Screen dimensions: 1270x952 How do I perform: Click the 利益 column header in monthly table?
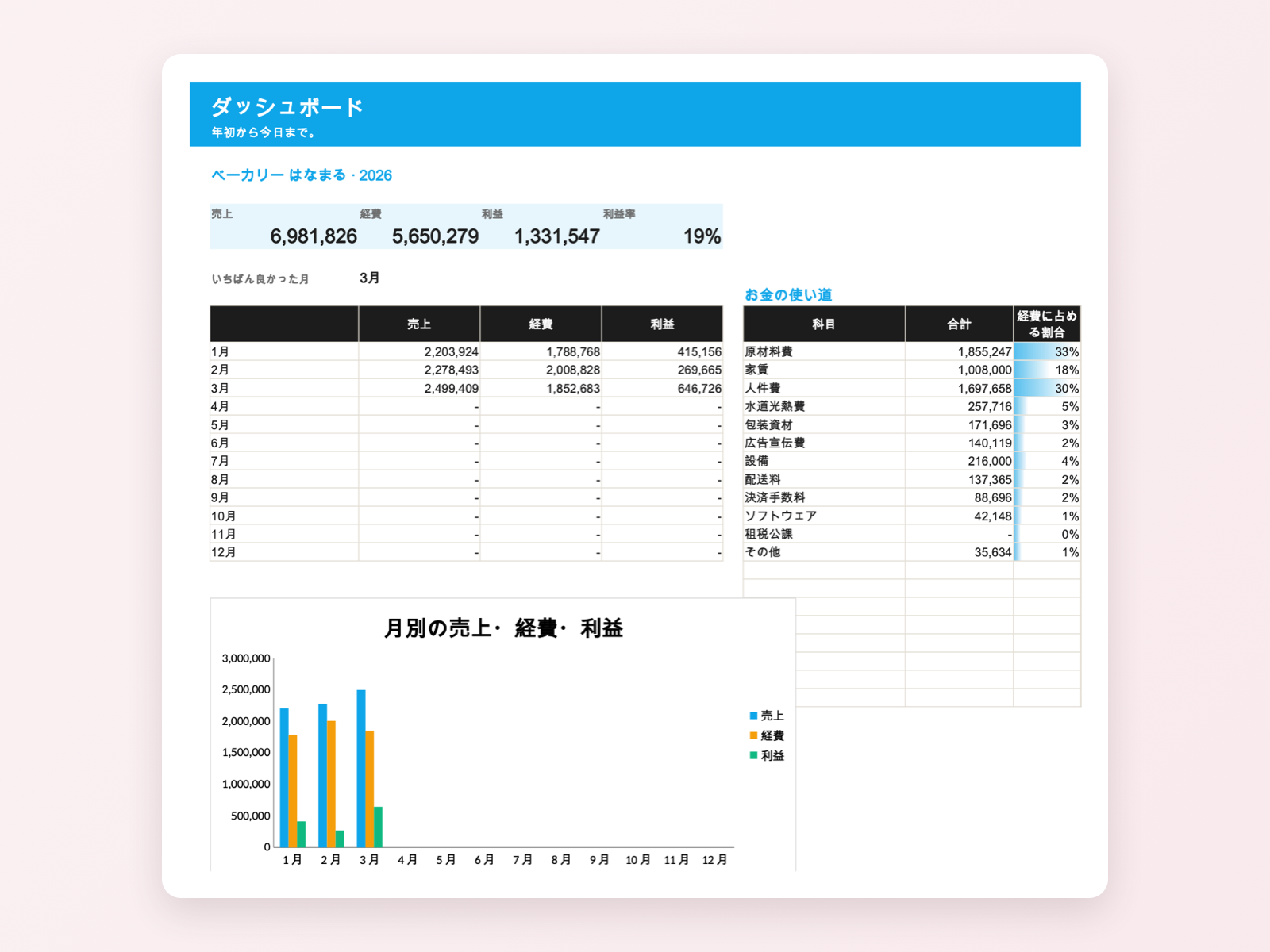[x=662, y=324]
